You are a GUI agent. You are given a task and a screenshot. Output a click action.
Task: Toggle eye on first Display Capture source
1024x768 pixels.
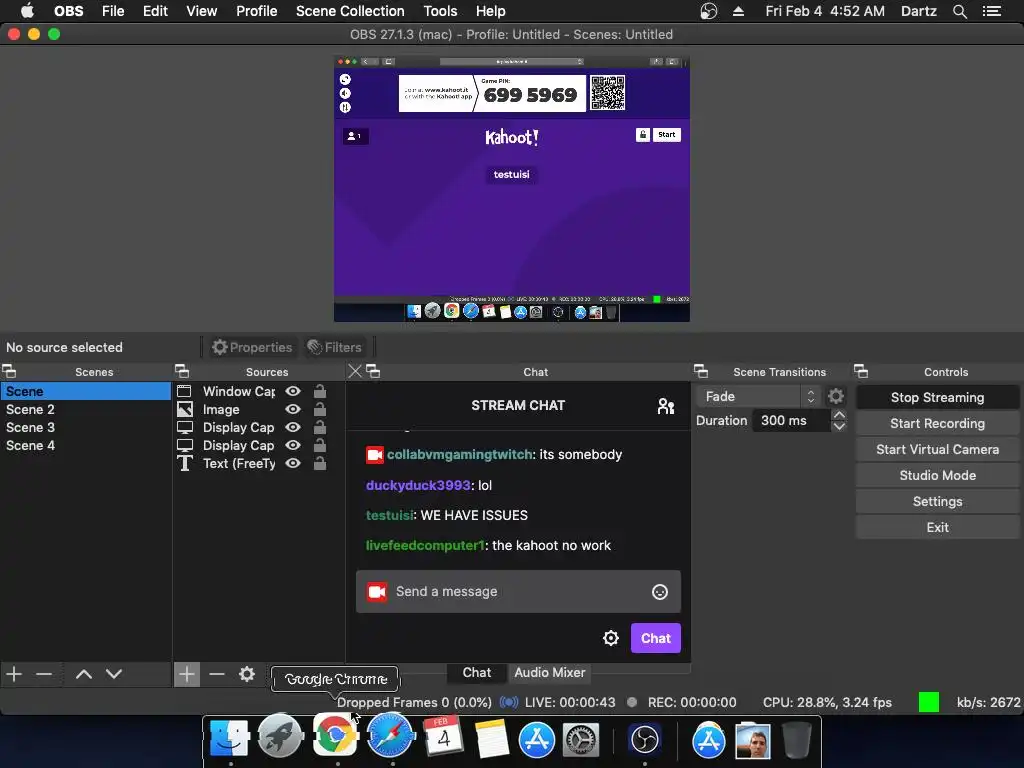(293, 427)
